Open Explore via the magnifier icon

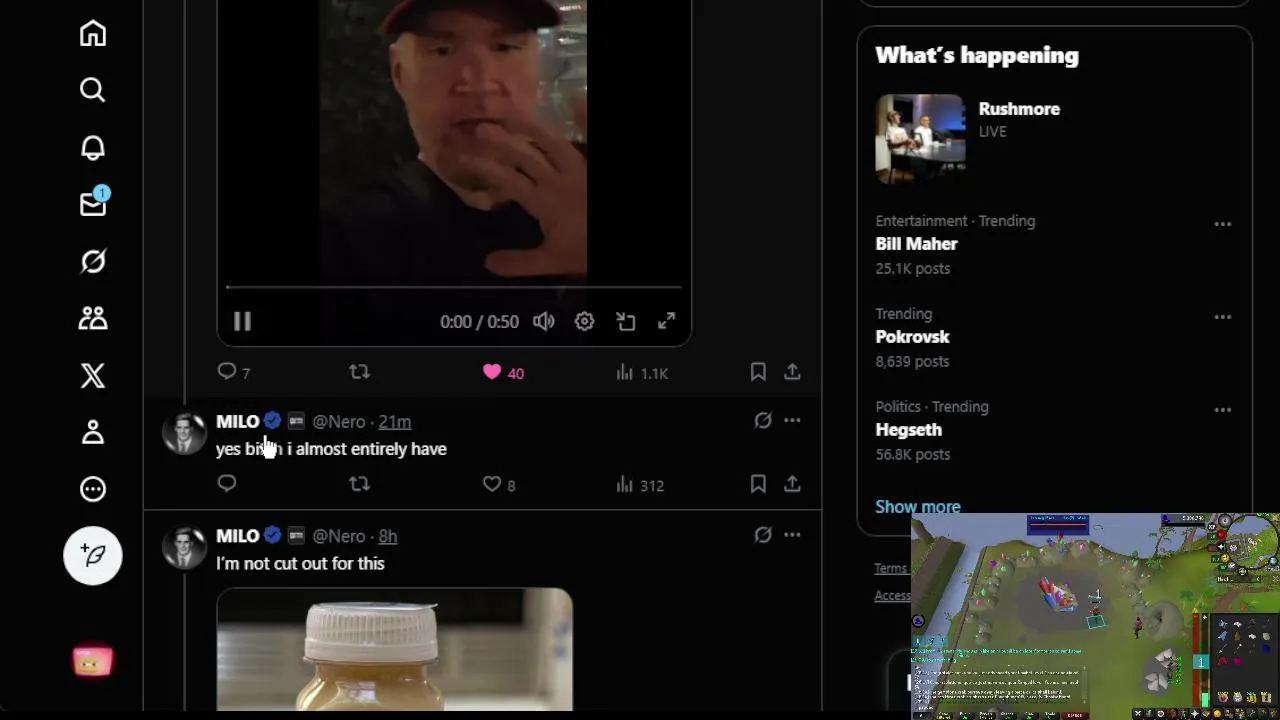[x=93, y=90]
